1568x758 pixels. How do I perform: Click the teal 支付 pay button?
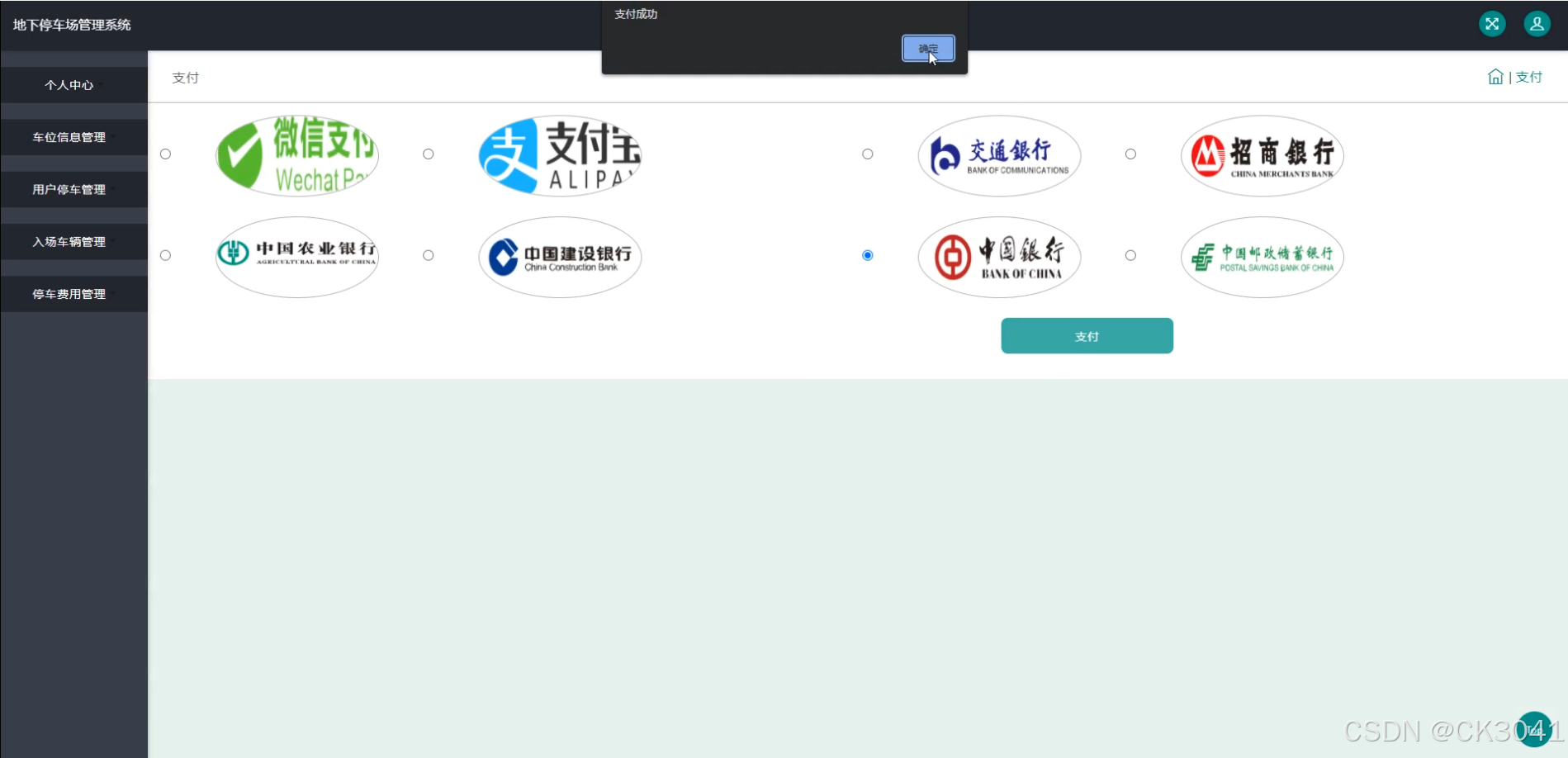[x=1087, y=336]
